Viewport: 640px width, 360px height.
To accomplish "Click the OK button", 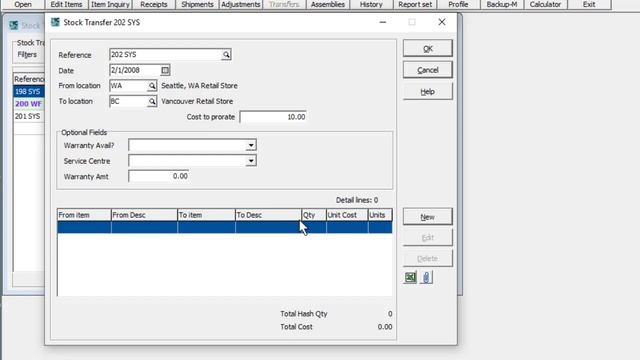I will pyautogui.click(x=427, y=49).
